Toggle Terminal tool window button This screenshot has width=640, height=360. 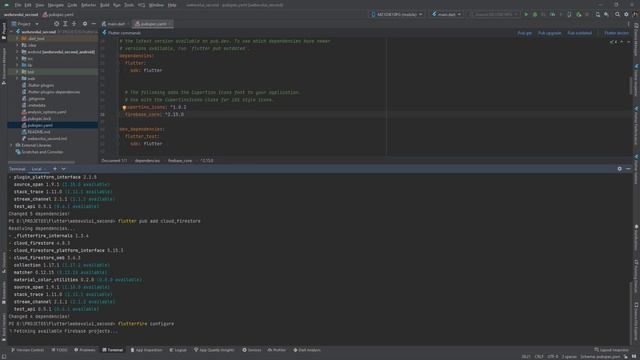(112, 350)
